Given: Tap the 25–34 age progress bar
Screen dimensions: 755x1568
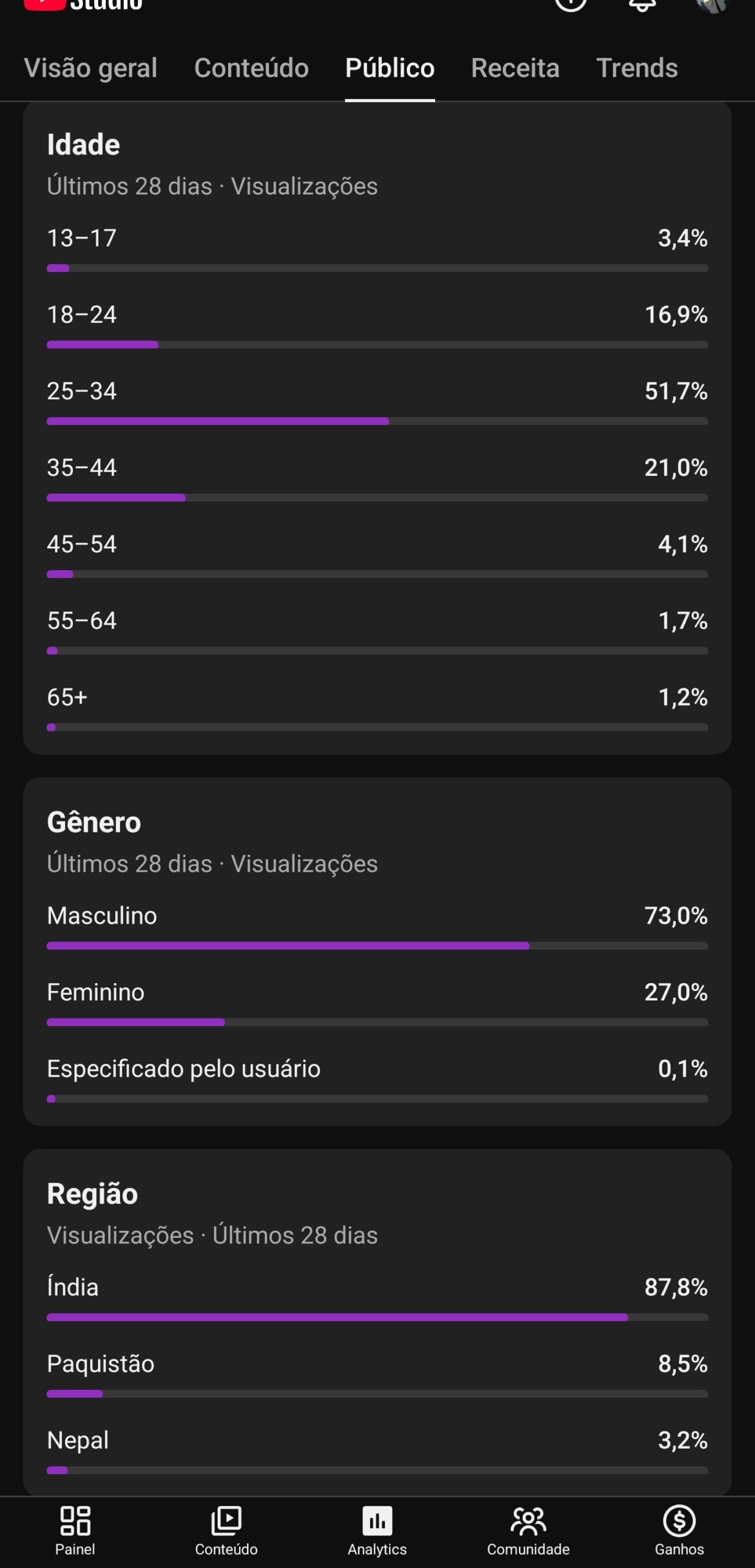Looking at the screenshot, I should (377, 421).
